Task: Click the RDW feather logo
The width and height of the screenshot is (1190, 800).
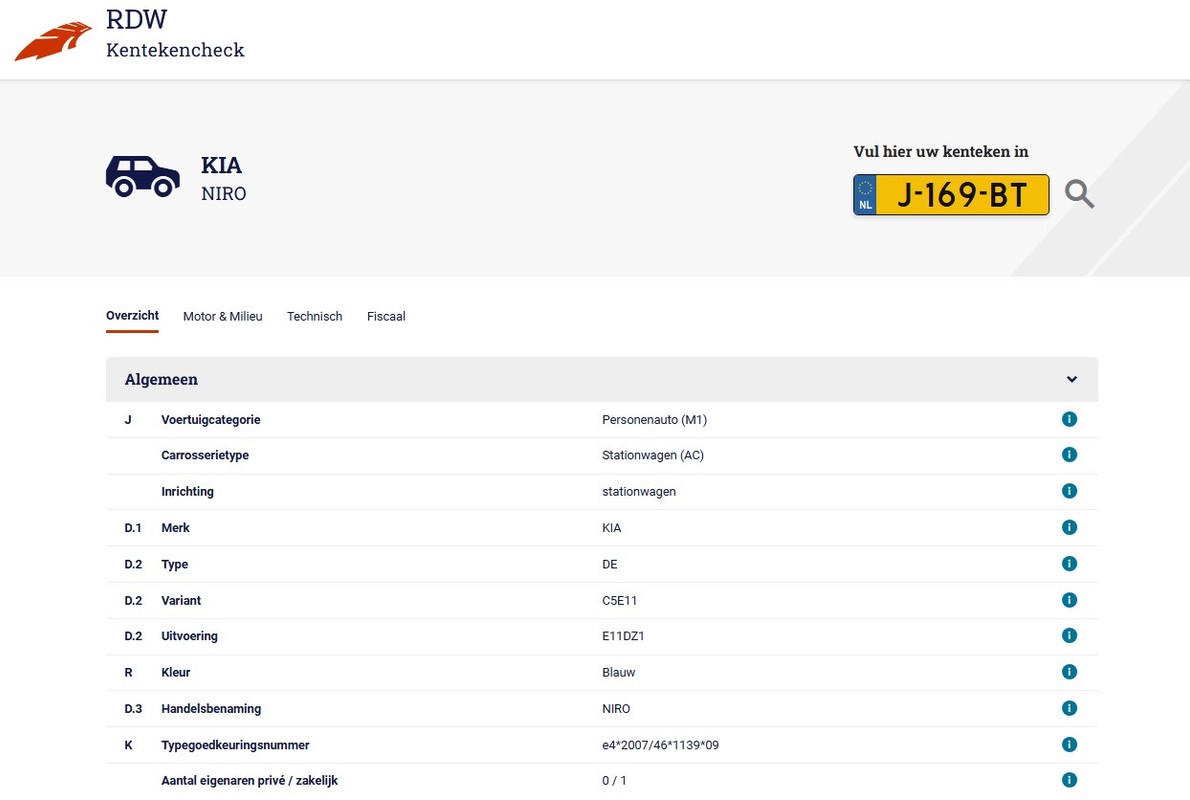Action: click(x=53, y=42)
